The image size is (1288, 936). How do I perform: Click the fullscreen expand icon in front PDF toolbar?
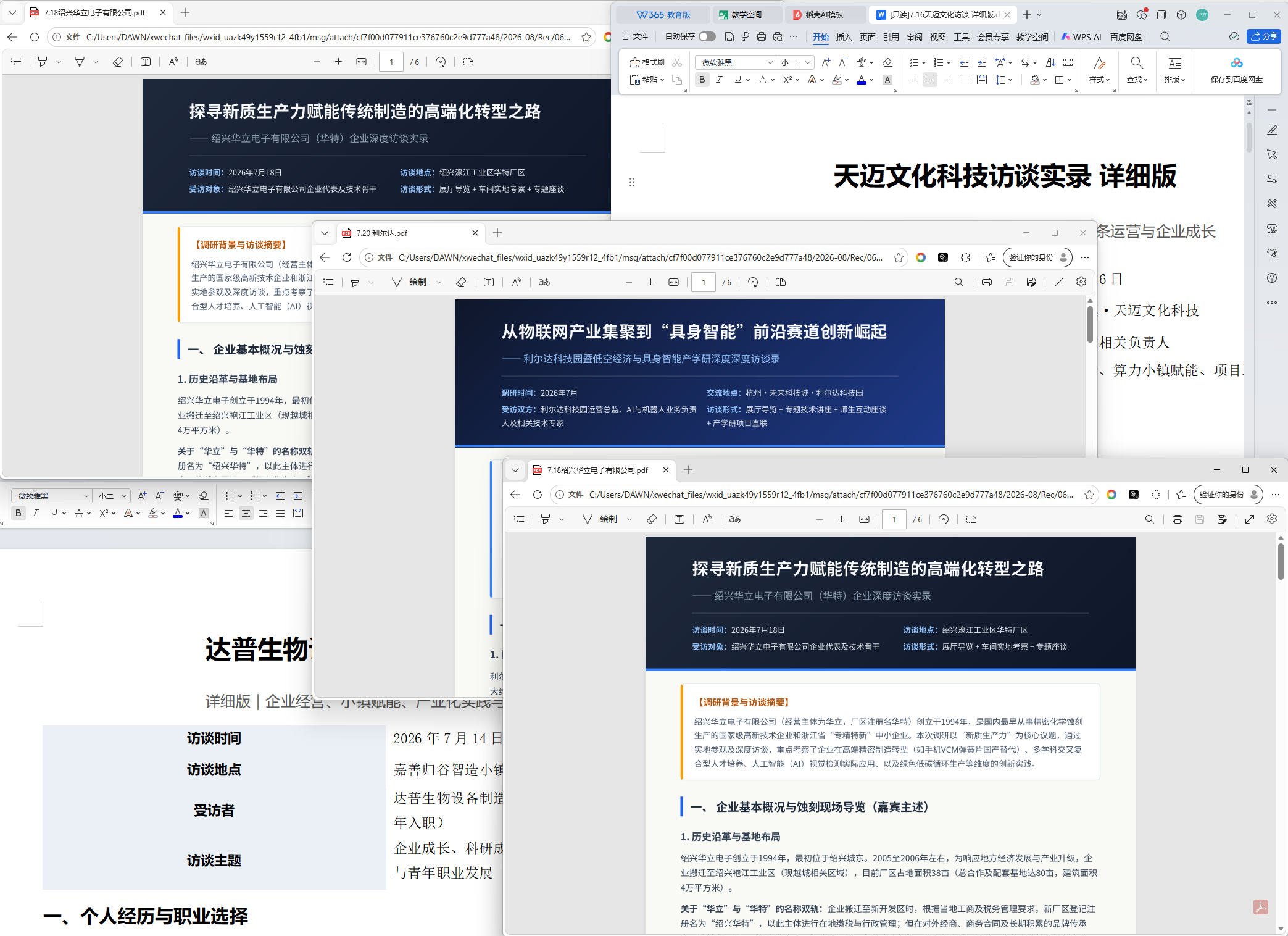(1250, 519)
